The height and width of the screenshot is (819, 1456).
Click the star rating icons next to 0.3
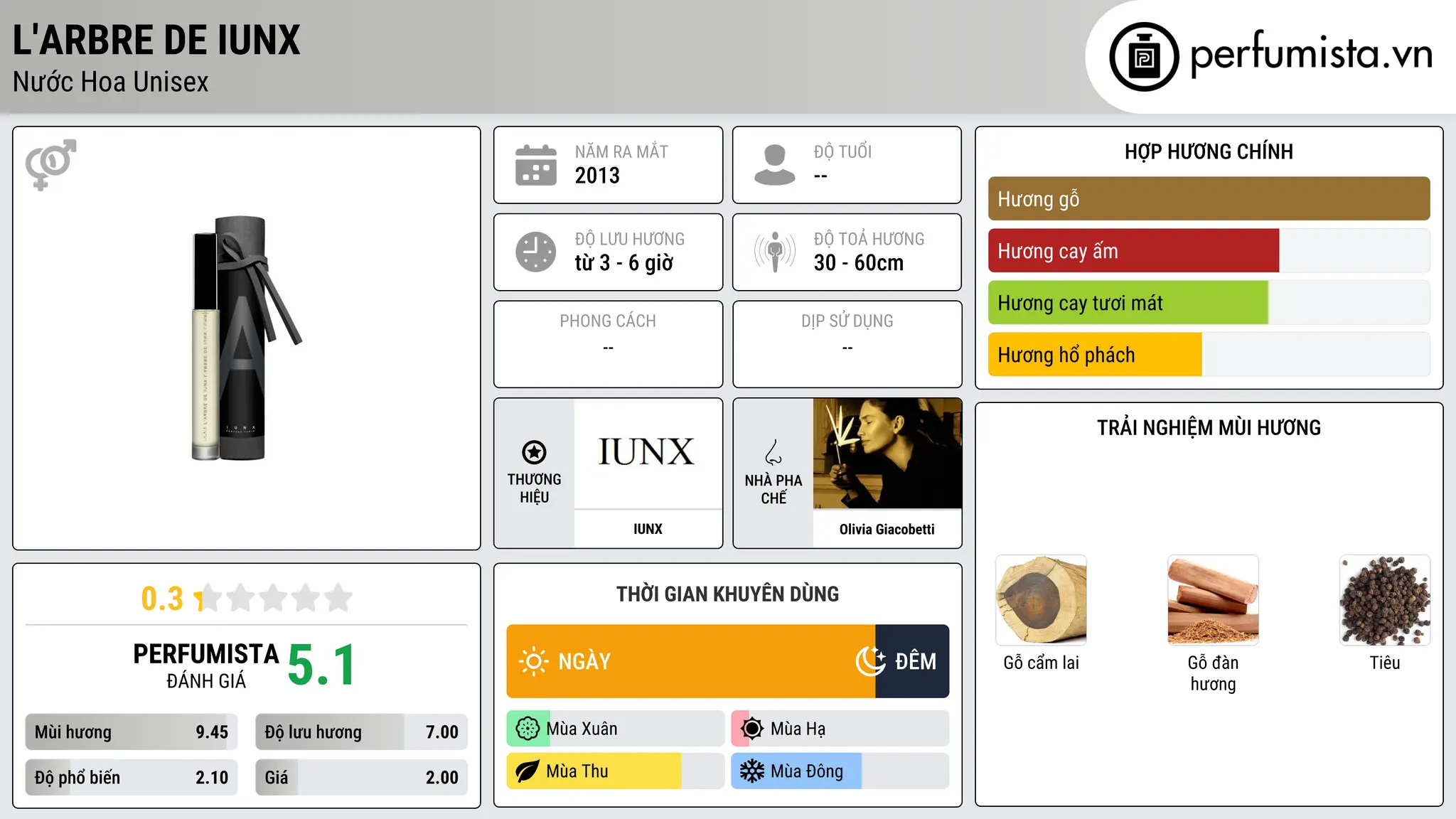point(274,598)
